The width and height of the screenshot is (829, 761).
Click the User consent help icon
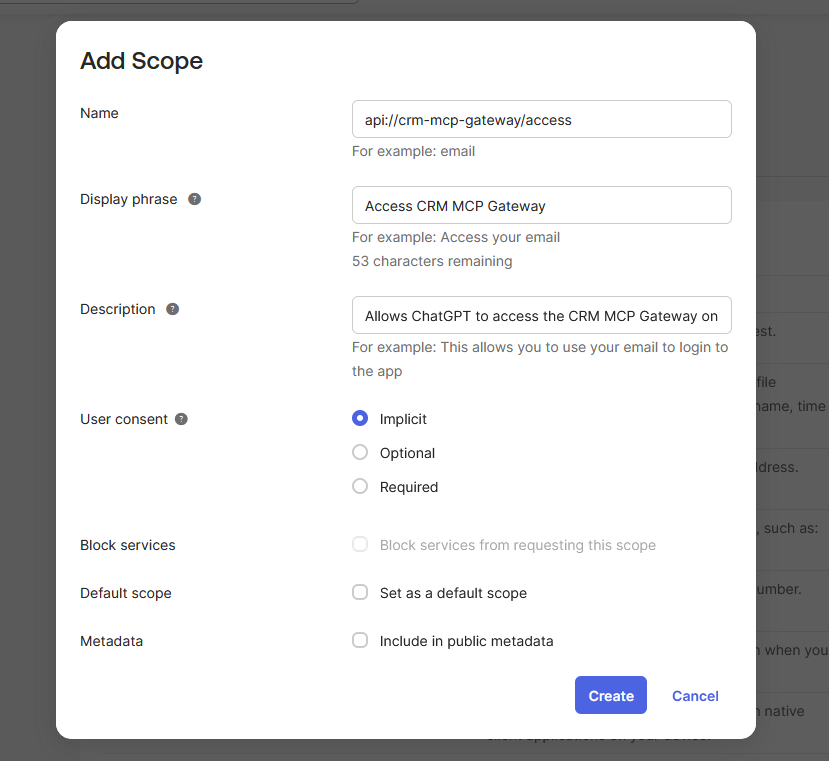pos(181,419)
